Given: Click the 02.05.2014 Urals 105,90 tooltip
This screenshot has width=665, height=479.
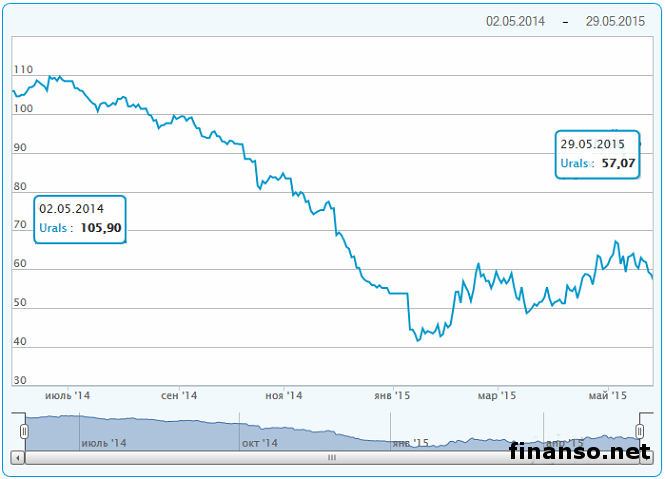Looking at the screenshot, I should (x=80, y=219).
